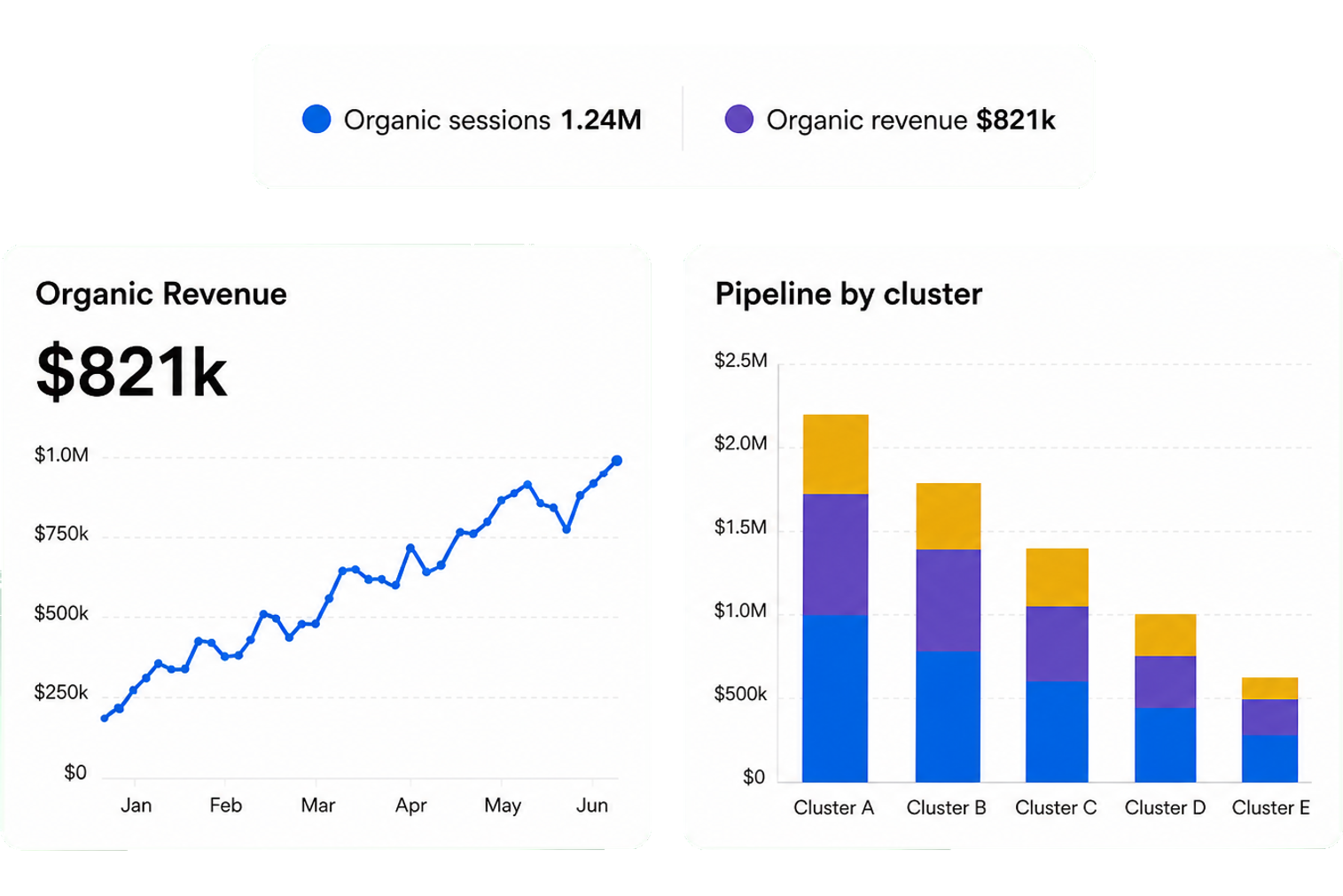Click the purple segment of Cluster A bar

(835, 554)
